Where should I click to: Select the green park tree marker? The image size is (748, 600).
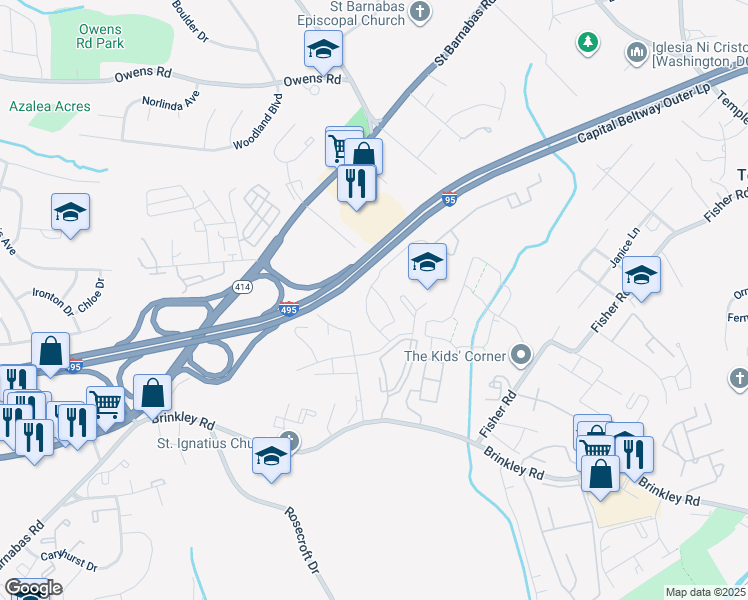point(588,42)
